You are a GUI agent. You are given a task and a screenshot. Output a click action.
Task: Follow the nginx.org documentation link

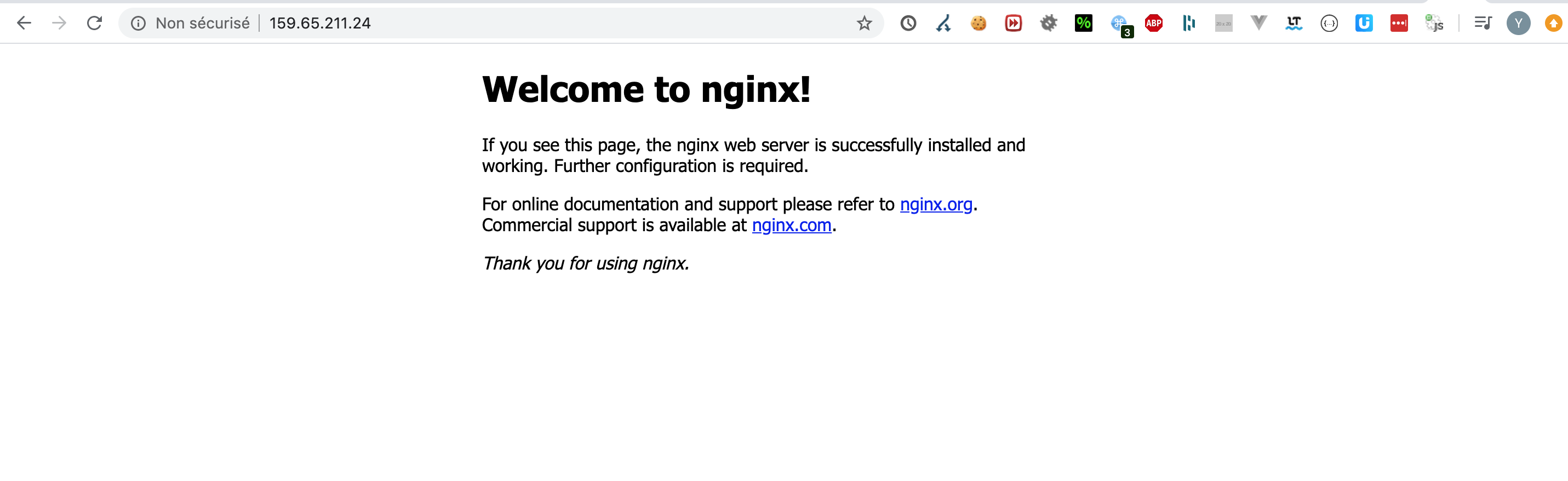[x=936, y=204]
